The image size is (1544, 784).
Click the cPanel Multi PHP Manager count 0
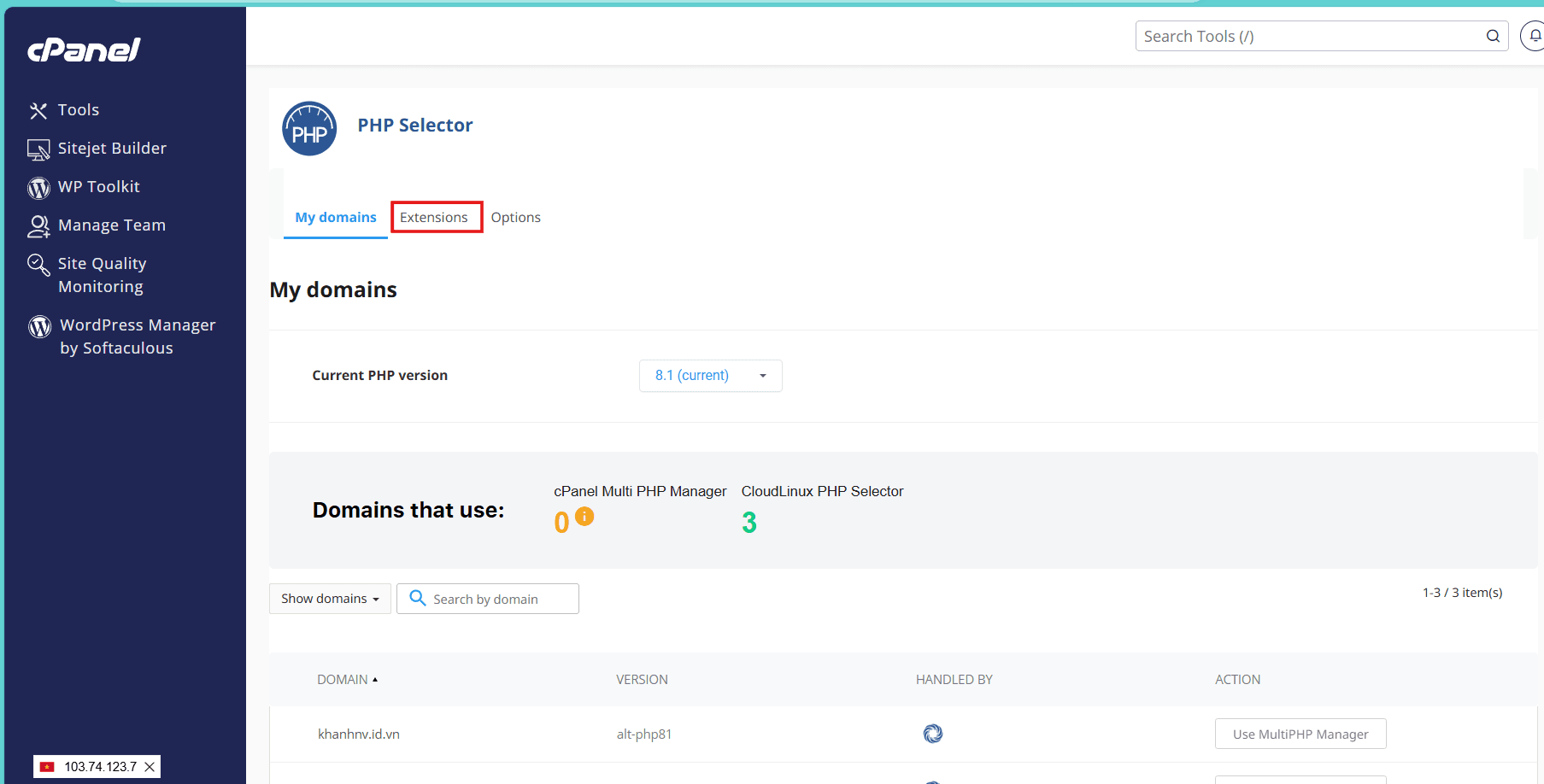click(561, 523)
